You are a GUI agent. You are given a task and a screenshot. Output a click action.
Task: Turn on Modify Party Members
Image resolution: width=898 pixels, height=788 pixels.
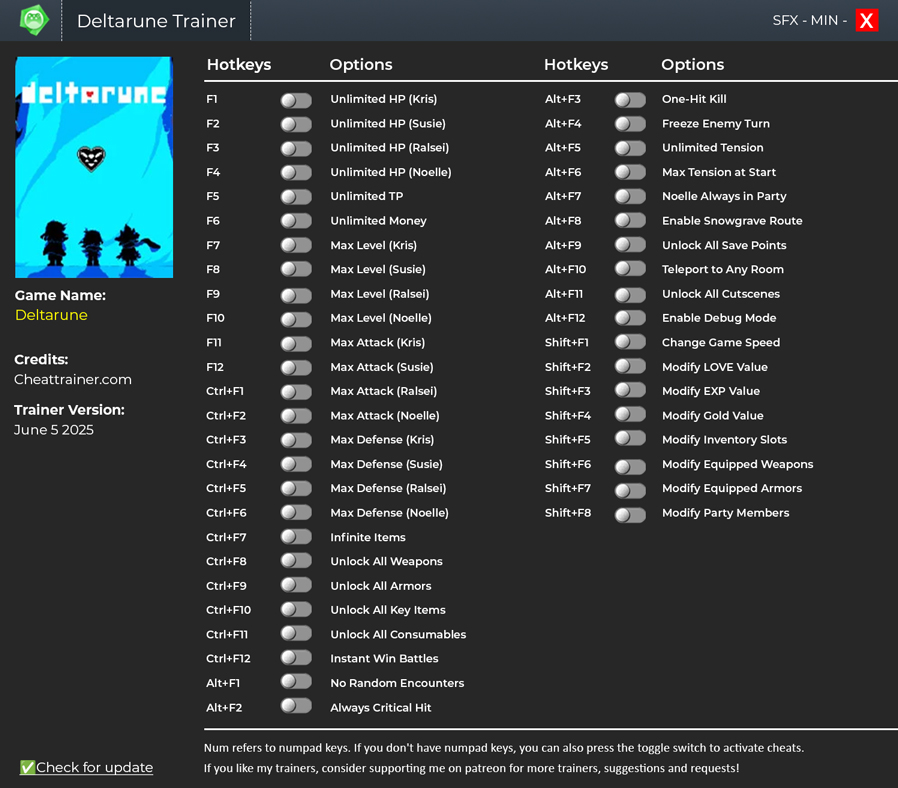[x=630, y=515]
